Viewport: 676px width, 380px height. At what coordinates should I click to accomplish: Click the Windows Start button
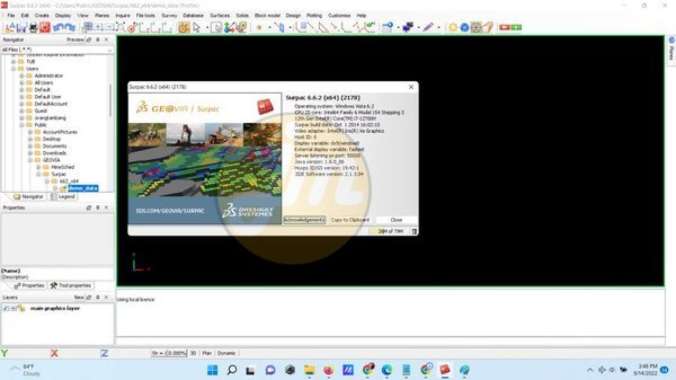point(213,370)
